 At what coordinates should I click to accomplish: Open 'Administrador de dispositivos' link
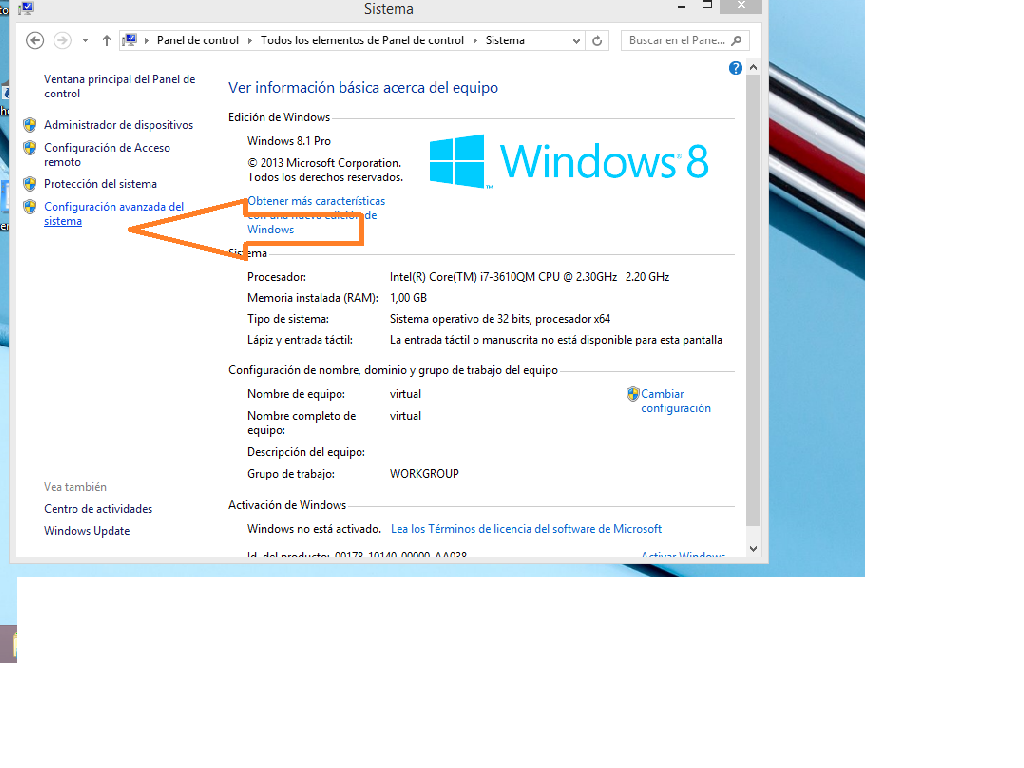pyautogui.click(x=118, y=125)
